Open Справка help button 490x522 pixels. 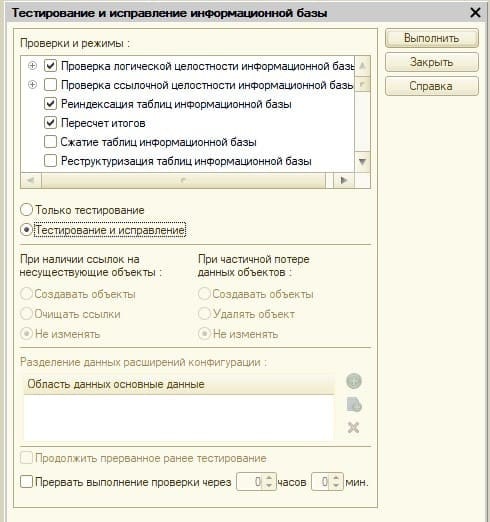tap(432, 86)
